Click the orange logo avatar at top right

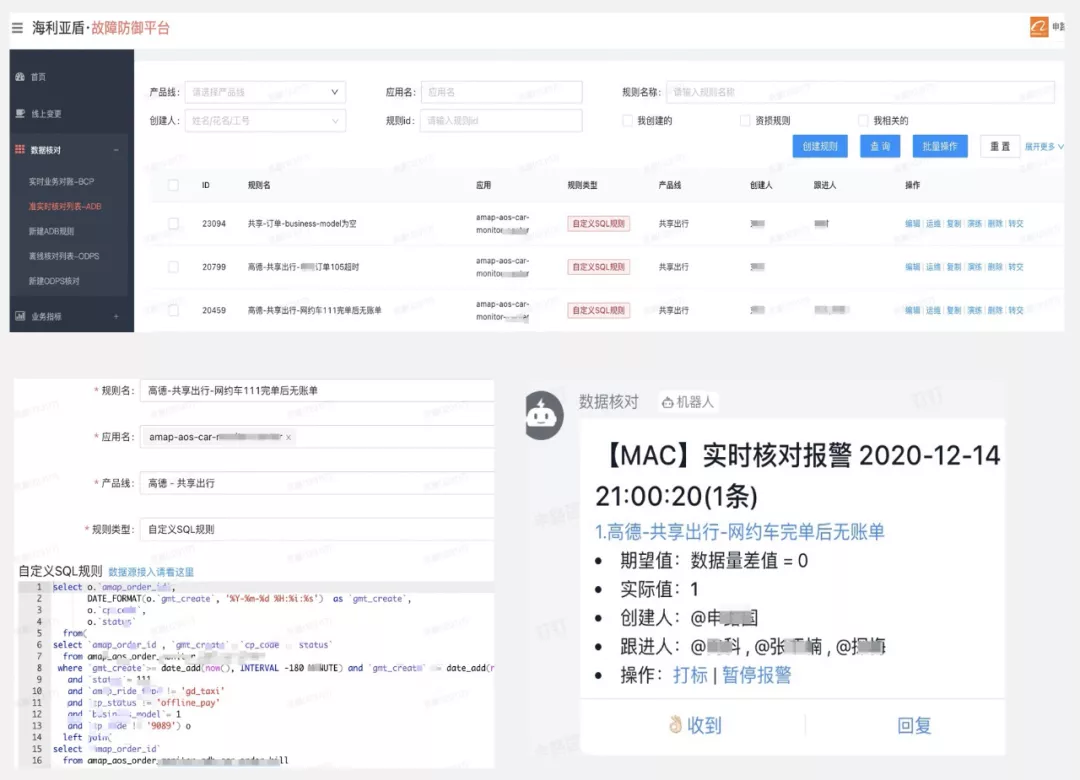[1039, 27]
